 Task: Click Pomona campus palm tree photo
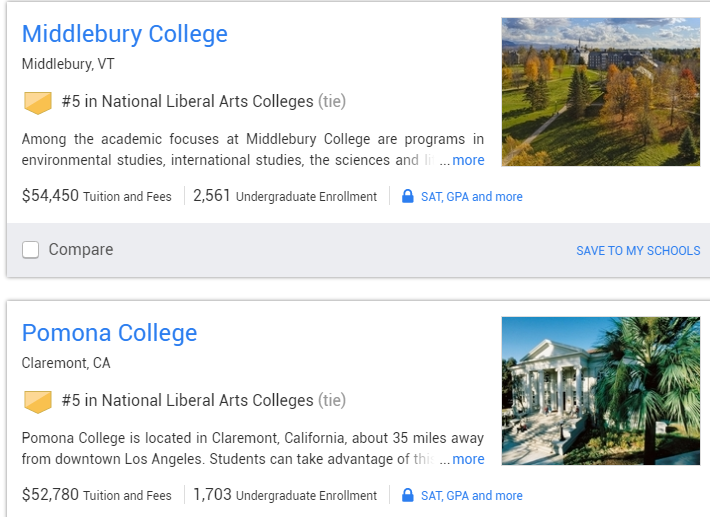click(x=600, y=391)
